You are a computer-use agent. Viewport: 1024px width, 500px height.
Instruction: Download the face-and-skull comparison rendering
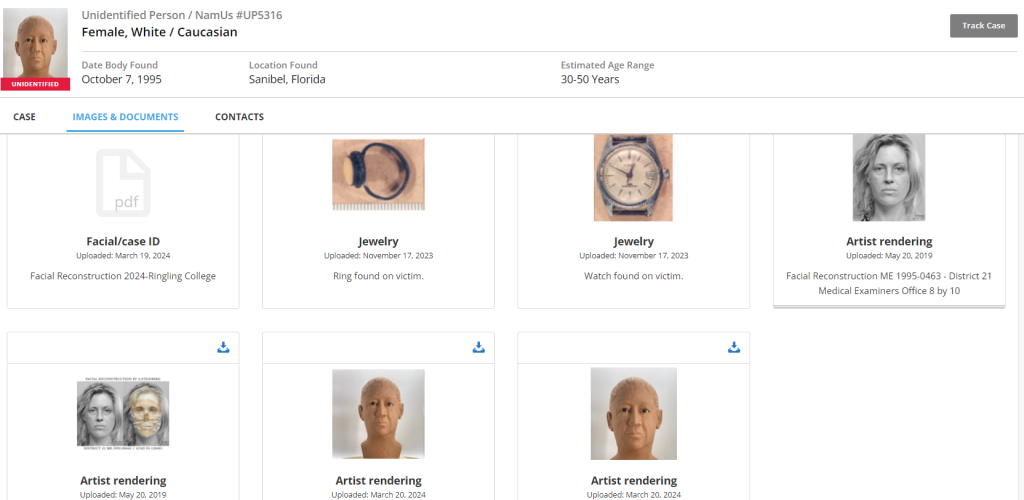(x=223, y=347)
